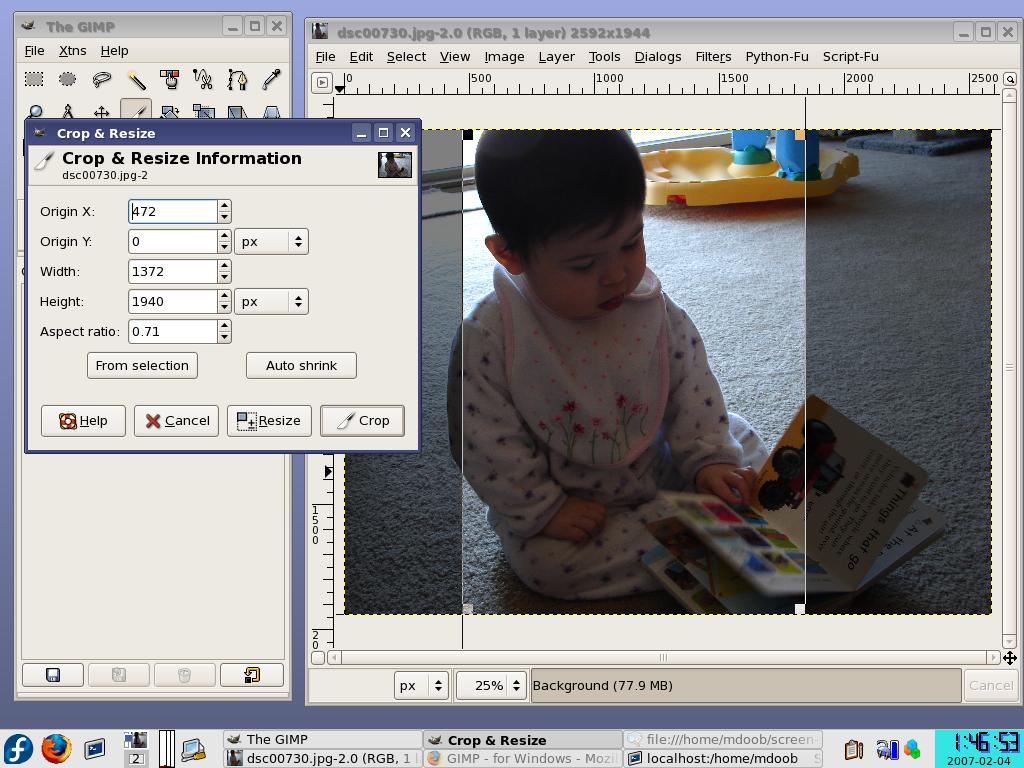The width and height of the screenshot is (1024, 768).
Task: Launch Firefox from the taskbar
Action: [56, 748]
